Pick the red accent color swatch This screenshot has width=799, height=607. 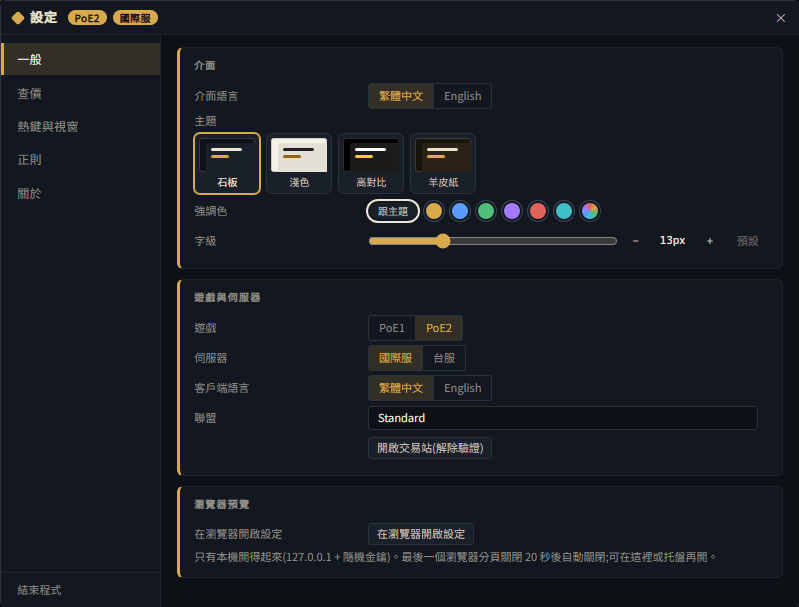click(x=538, y=211)
